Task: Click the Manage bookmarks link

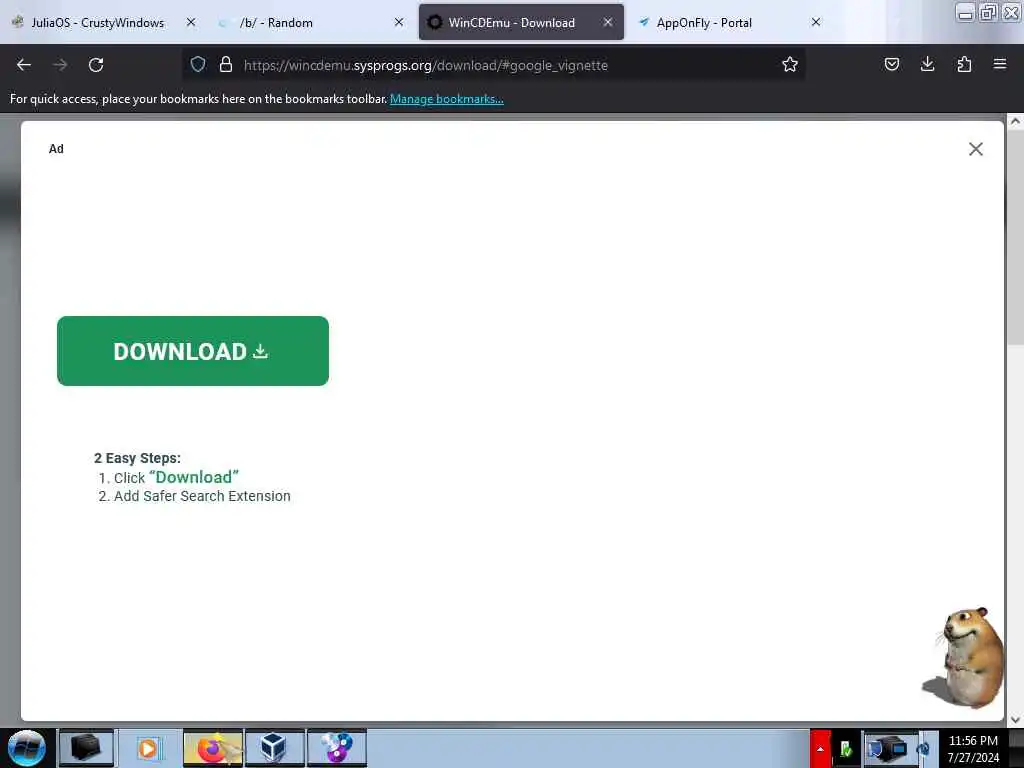Action: [447, 99]
